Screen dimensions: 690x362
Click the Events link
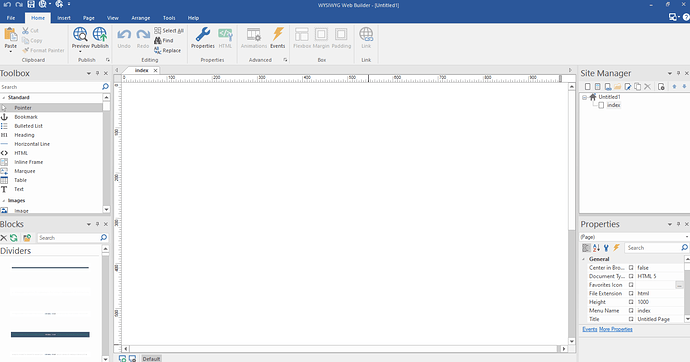[590, 329]
